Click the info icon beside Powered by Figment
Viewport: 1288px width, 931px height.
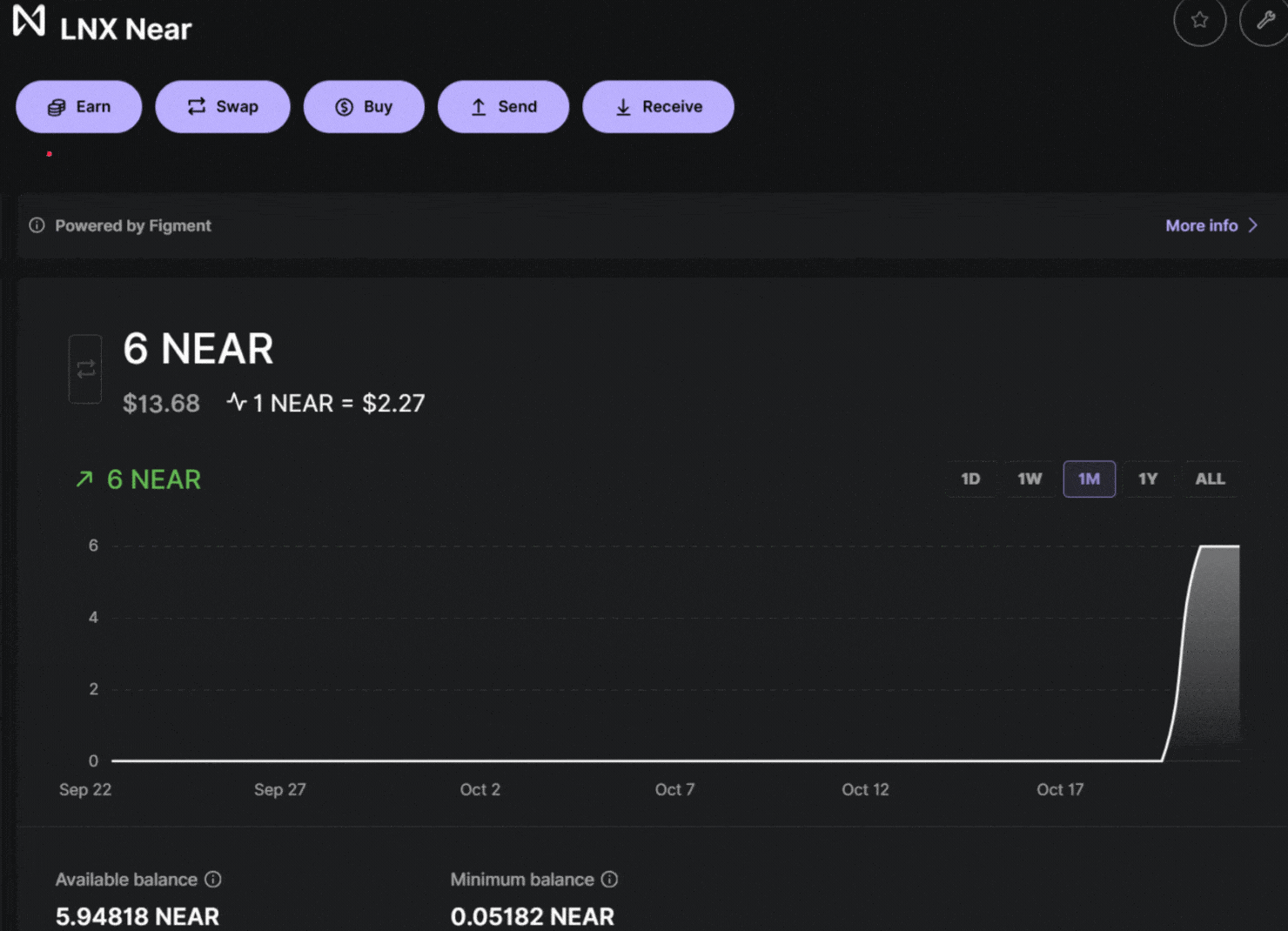(x=37, y=225)
